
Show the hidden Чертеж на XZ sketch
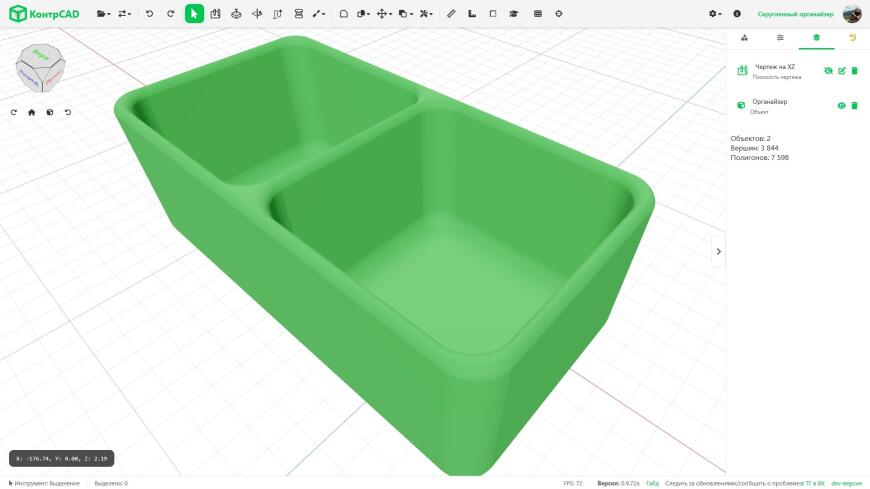pos(828,70)
